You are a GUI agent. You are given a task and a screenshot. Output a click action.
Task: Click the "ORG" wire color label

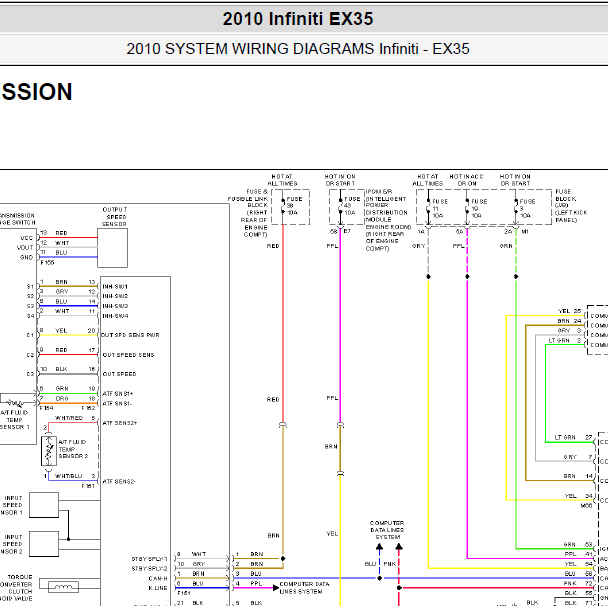tap(62, 398)
